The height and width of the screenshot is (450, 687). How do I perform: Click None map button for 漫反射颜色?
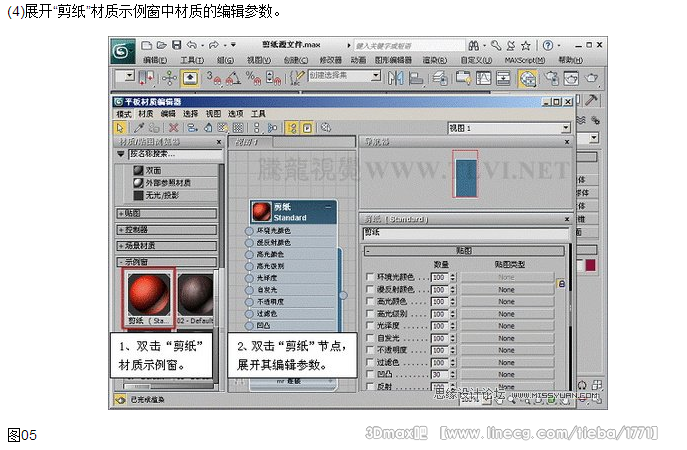point(507,290)
